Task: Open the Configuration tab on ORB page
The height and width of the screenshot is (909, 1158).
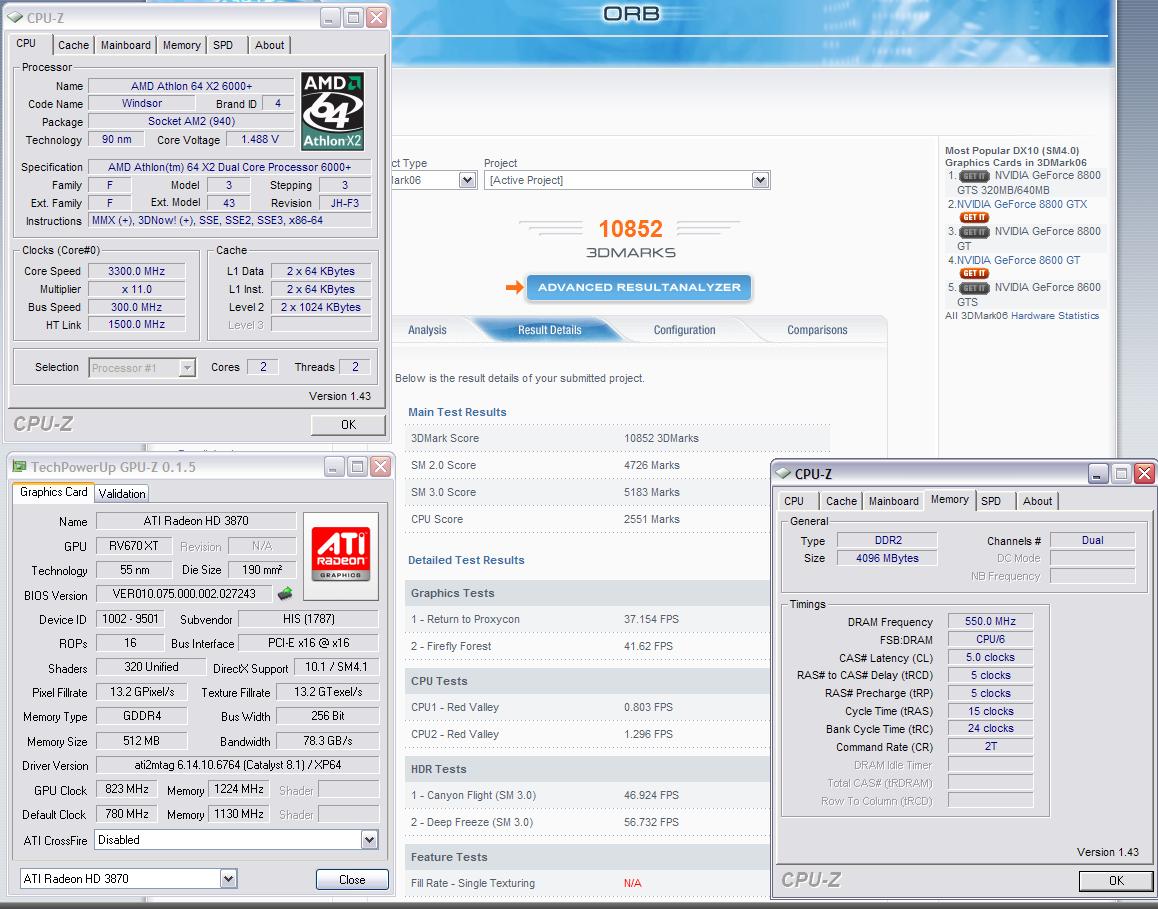Action: coord(685,330)
